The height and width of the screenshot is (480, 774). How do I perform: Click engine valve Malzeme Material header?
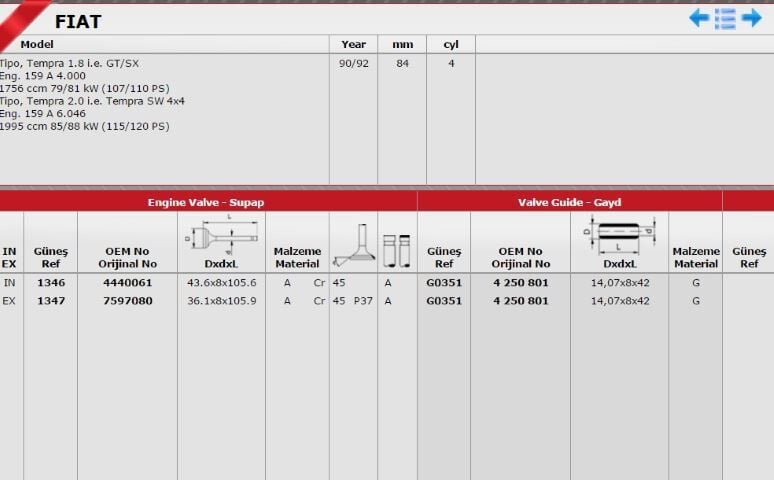tap(297, 258)
